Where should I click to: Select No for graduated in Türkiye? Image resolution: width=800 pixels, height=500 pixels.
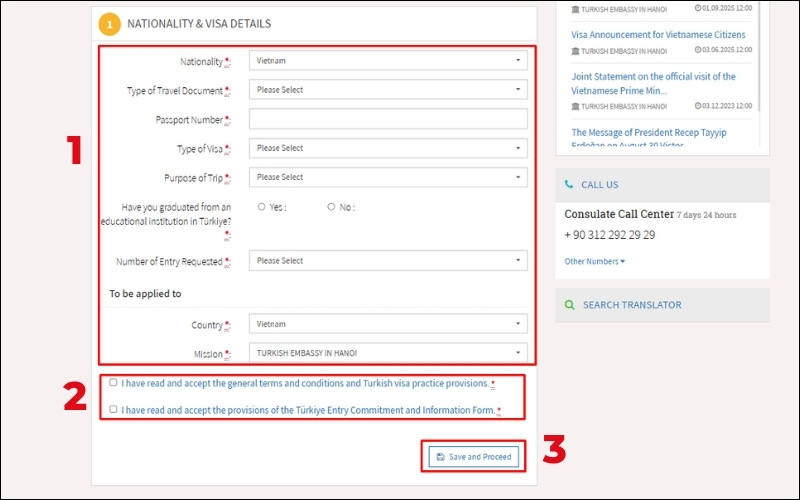tap(331, 207)
